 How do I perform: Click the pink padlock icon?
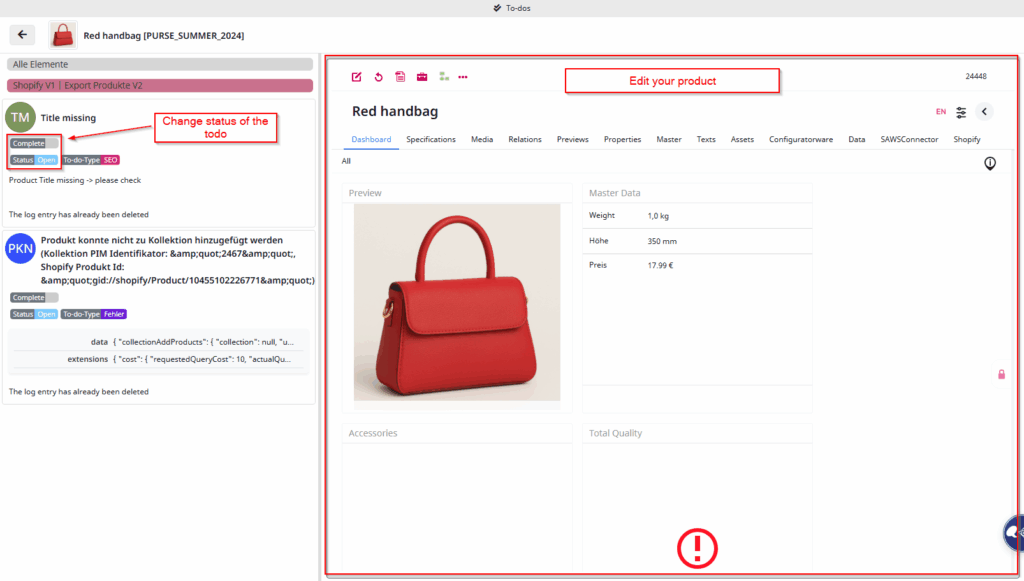point(1001,374)
